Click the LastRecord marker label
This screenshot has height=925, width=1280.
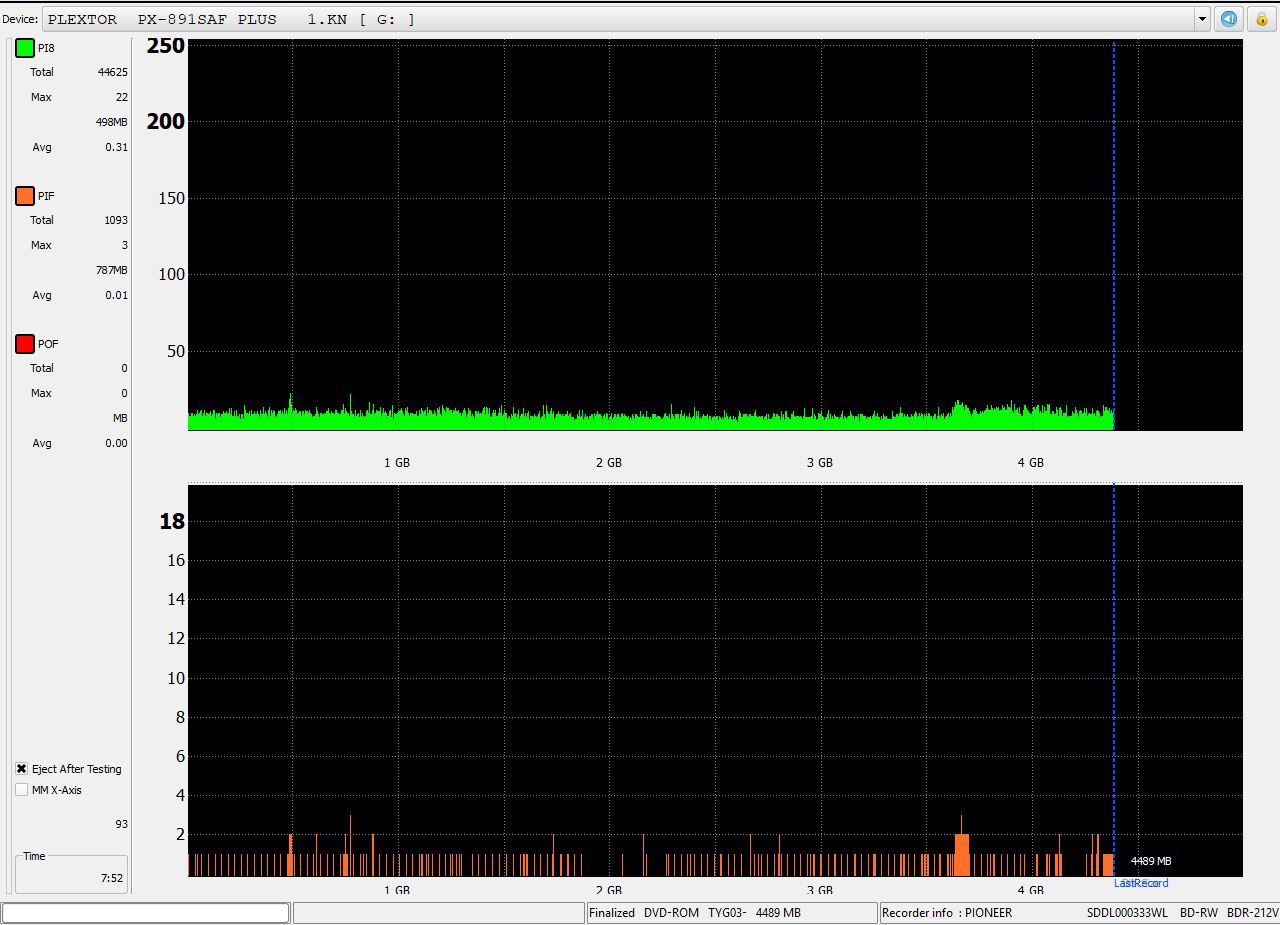pos(1141,883)
